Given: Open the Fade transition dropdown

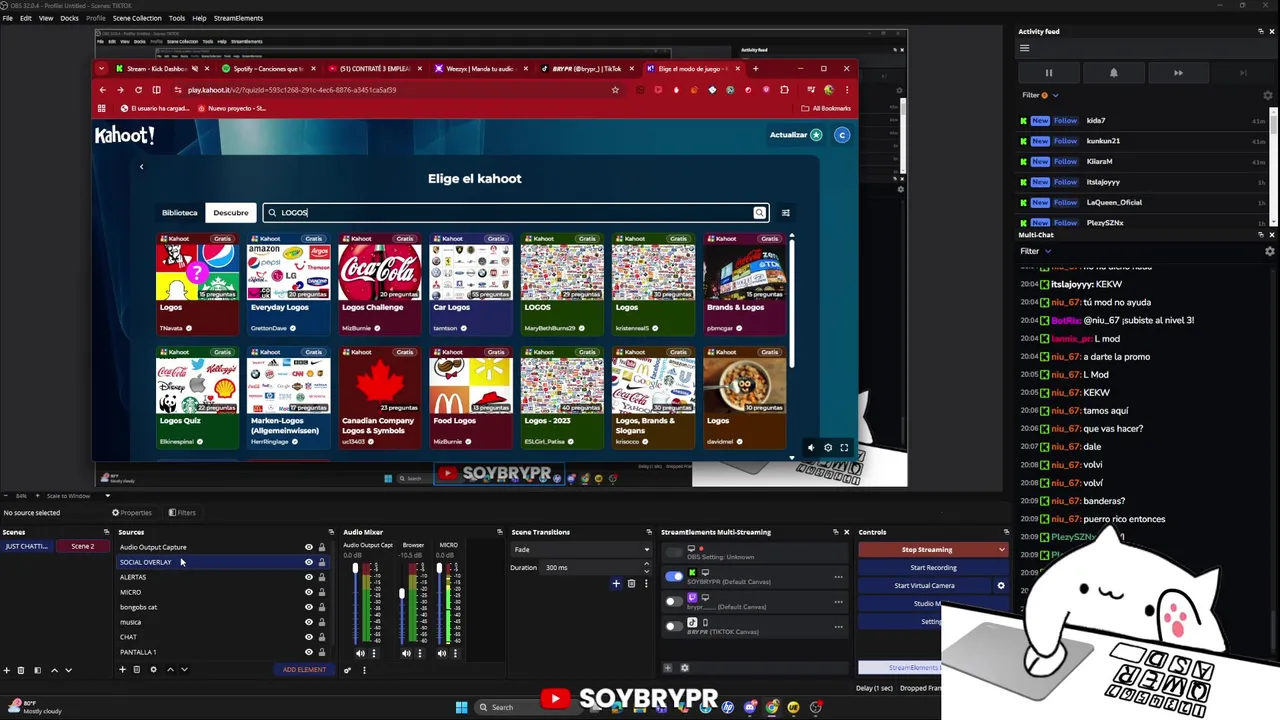Looking at the screenshot, I should 581,550.
